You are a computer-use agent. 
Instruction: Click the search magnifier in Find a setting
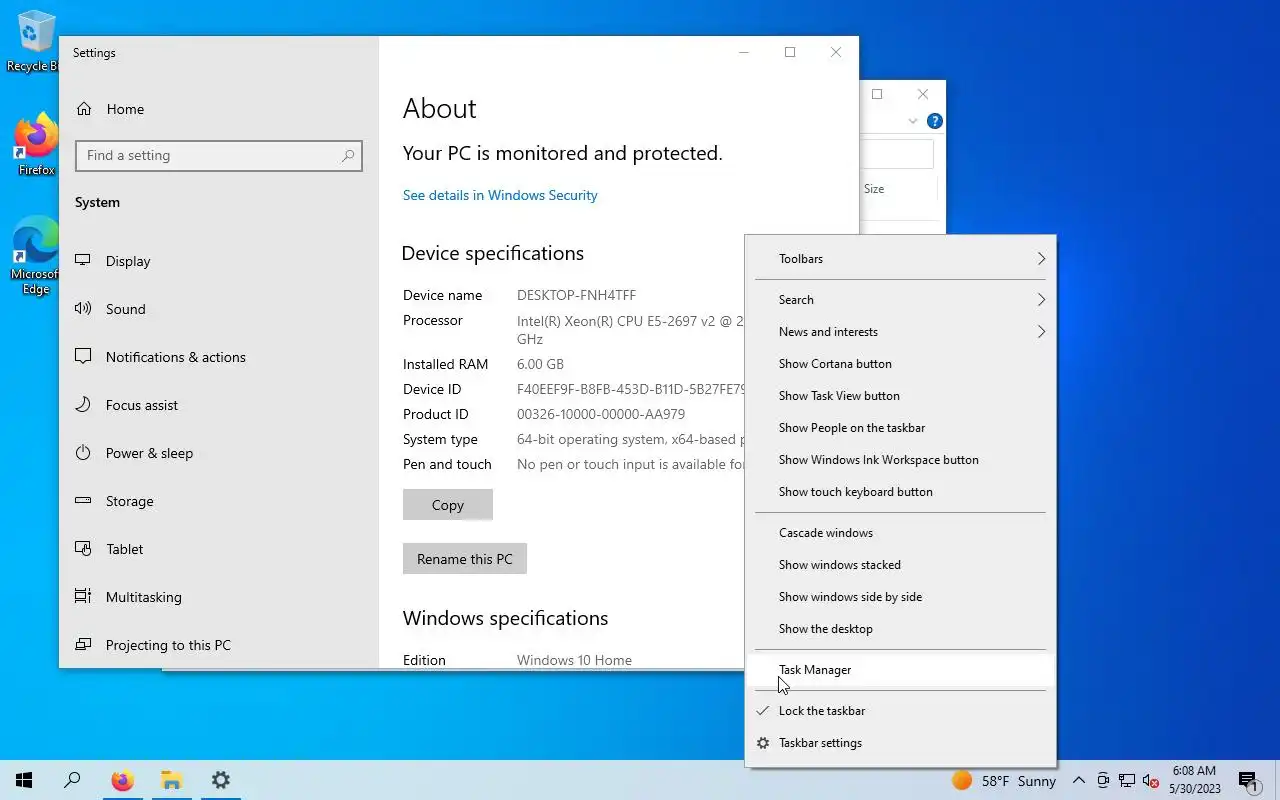(x=348, y=156)
